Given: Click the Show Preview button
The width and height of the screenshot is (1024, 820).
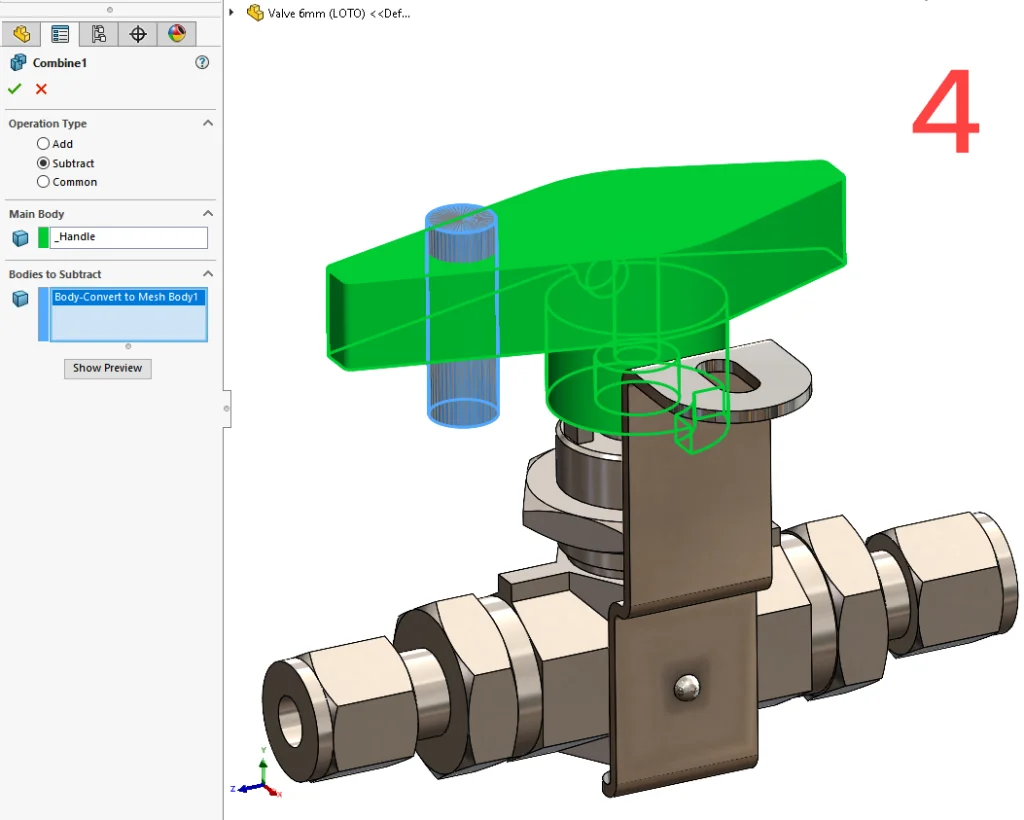Looking at the screenshot, I should 107,368.
